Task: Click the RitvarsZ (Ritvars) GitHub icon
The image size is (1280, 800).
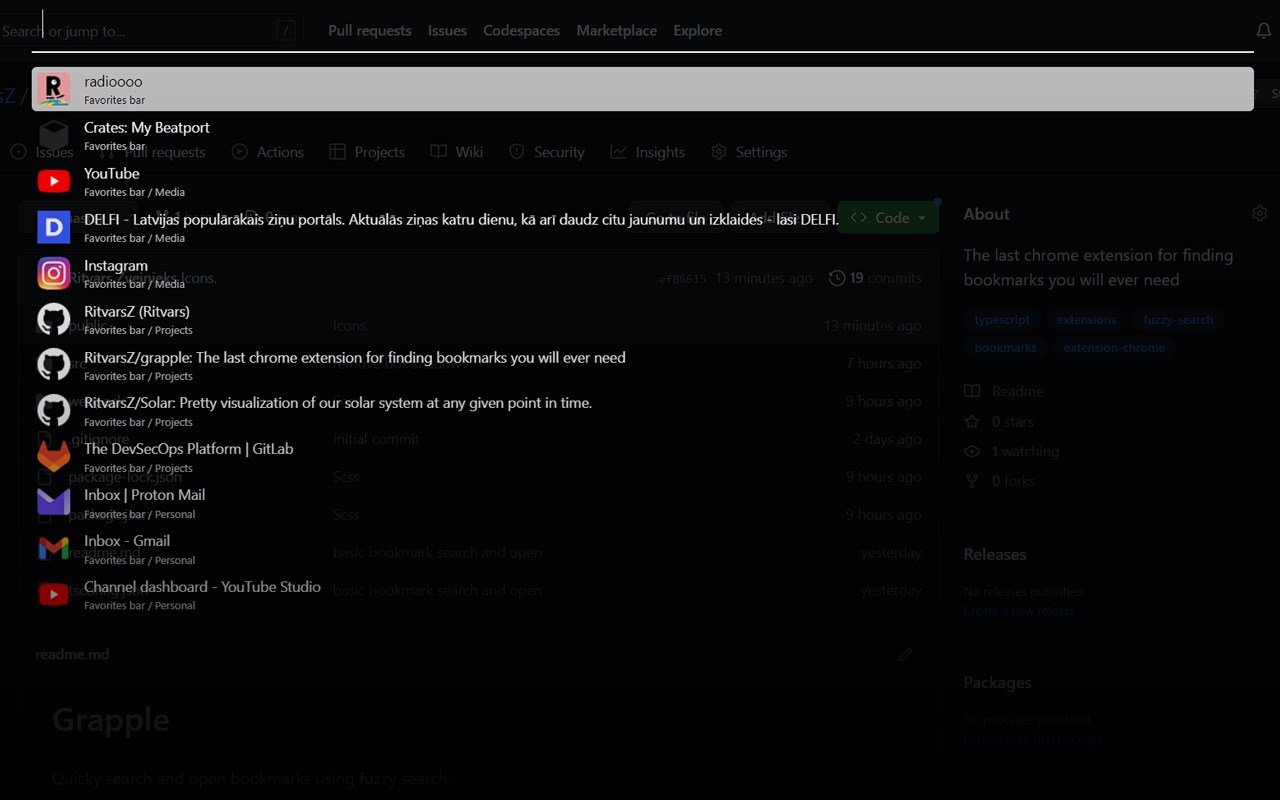Action: click(54, 319)
